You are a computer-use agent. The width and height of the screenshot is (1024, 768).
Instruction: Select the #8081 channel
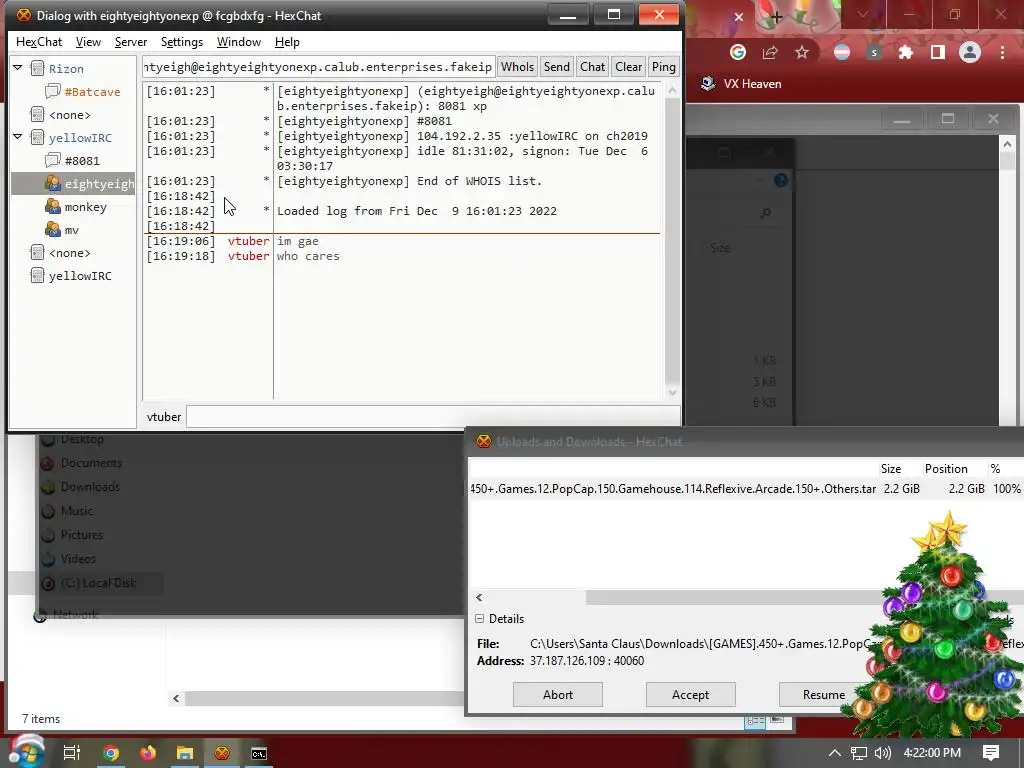[x=82, y=161]
